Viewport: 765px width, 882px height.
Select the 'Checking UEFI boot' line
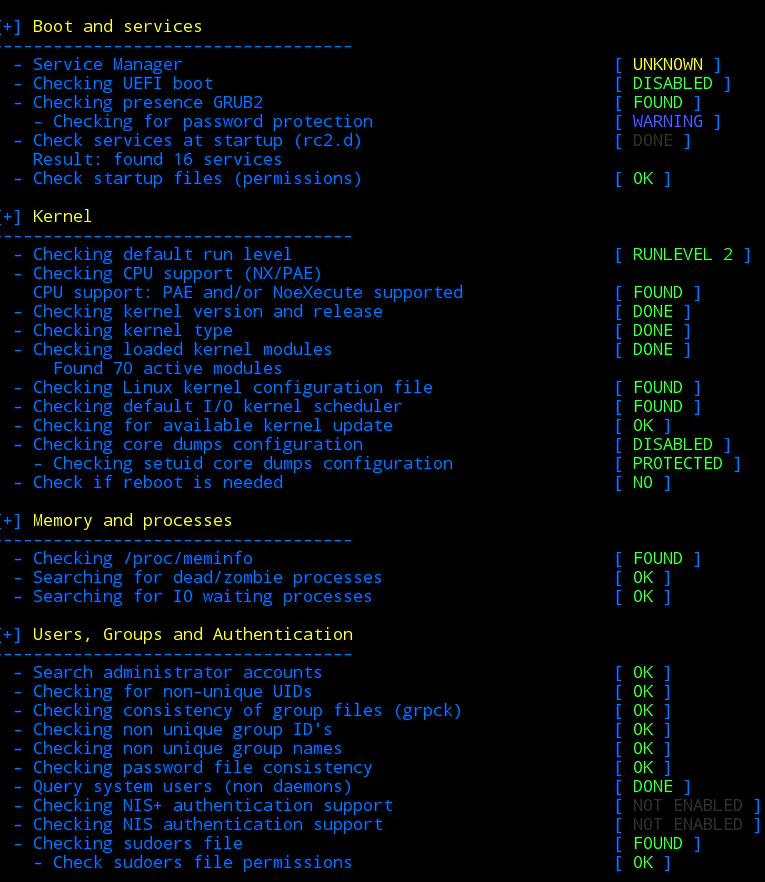click(x=123, y=84)
